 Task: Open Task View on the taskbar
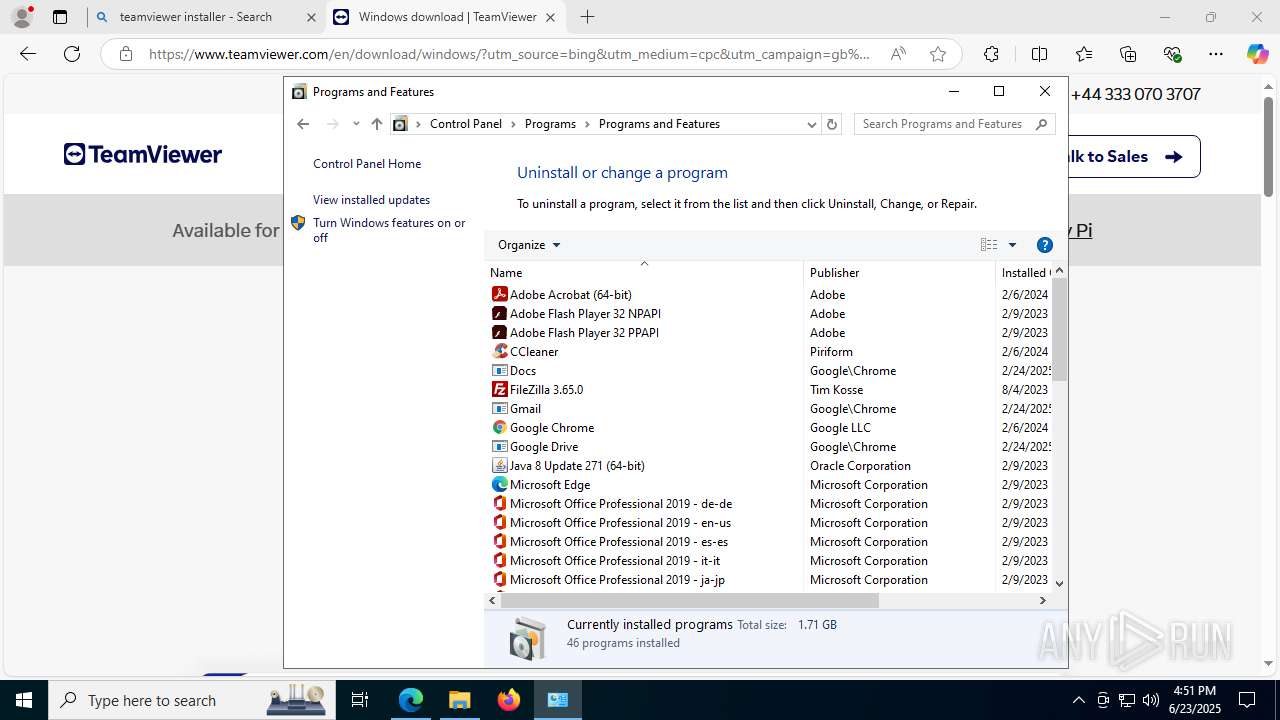click(x=360, y=700)
